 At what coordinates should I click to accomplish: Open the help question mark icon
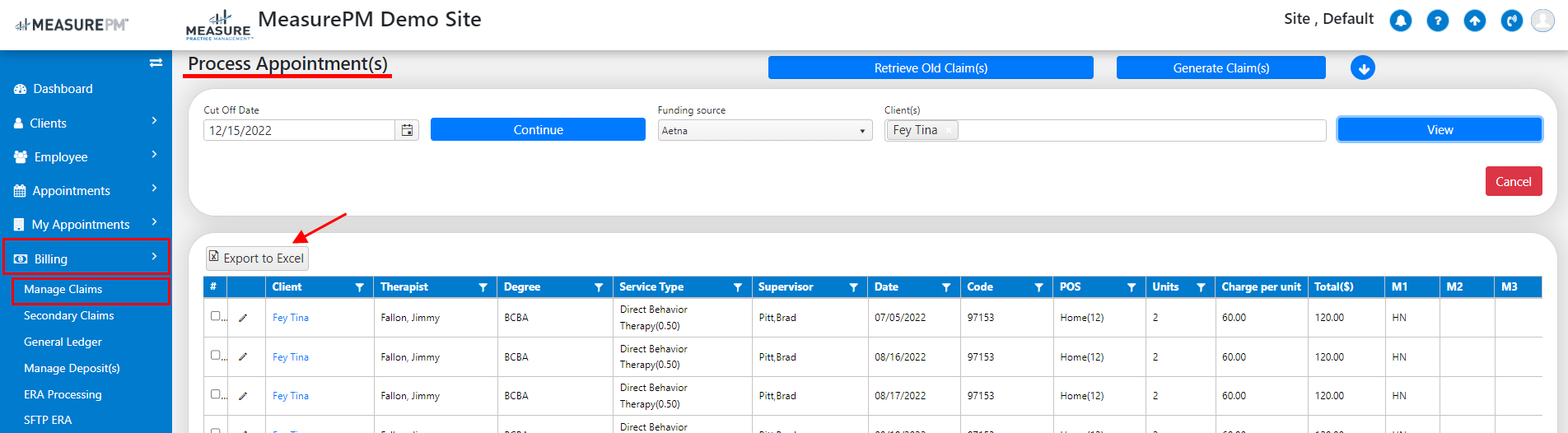(x=1437, y=21)
